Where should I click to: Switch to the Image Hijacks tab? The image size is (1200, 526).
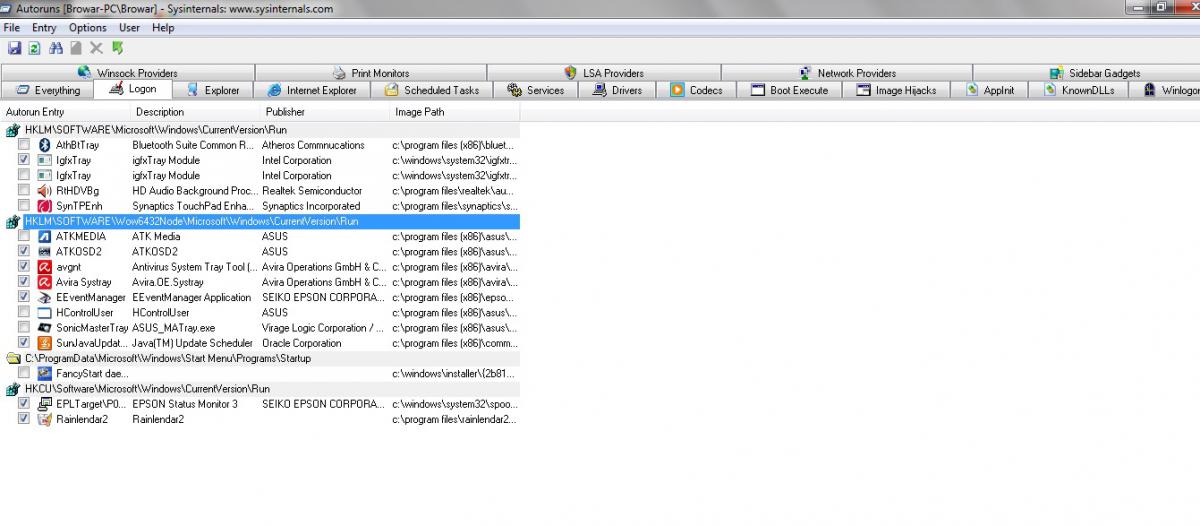click(x=896, y=90)
